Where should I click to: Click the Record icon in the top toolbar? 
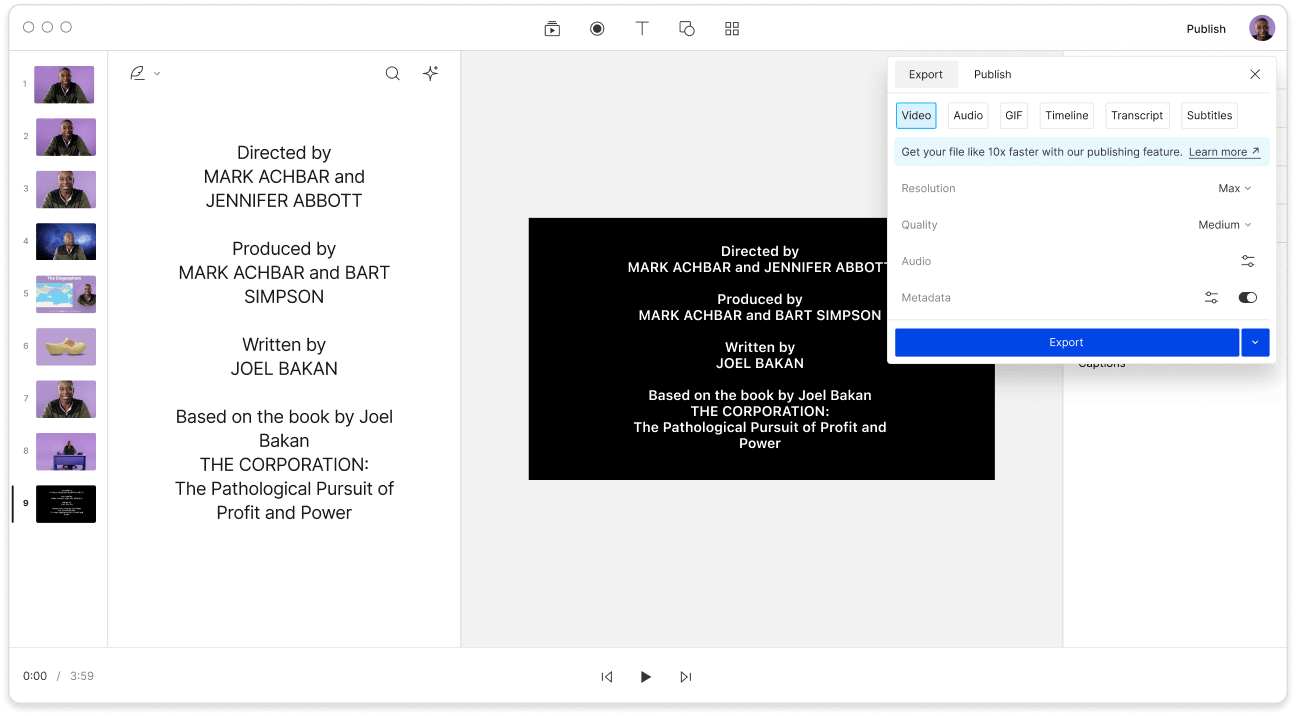click(x=597, y=28)
